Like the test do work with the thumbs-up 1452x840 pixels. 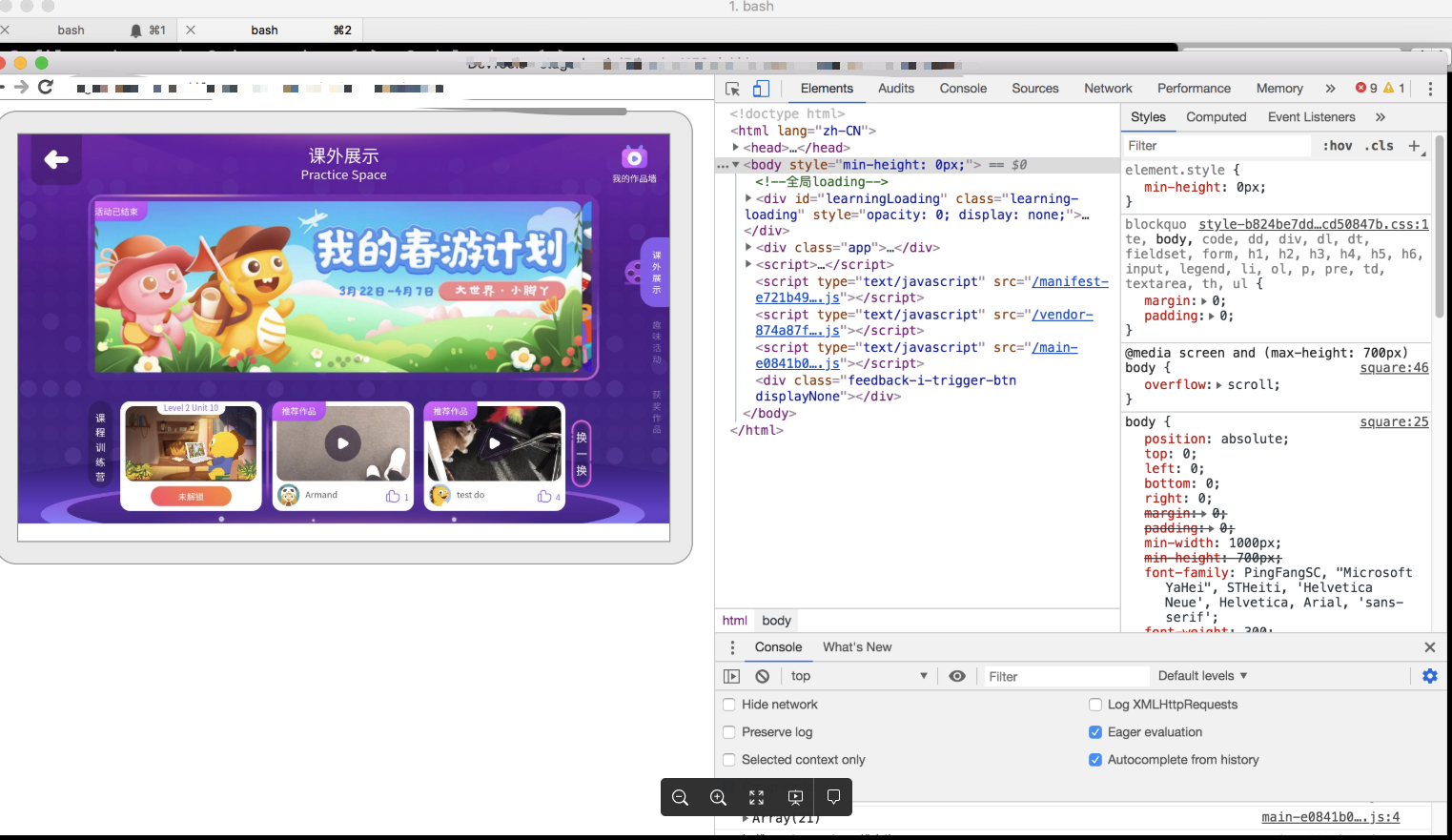[544, 496]
